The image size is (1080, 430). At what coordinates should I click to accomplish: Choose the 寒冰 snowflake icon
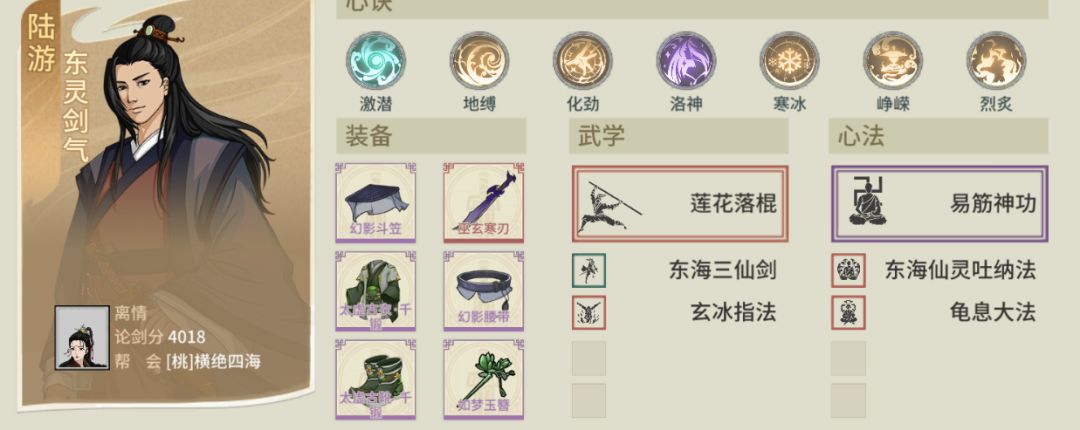tap(789, 61)
